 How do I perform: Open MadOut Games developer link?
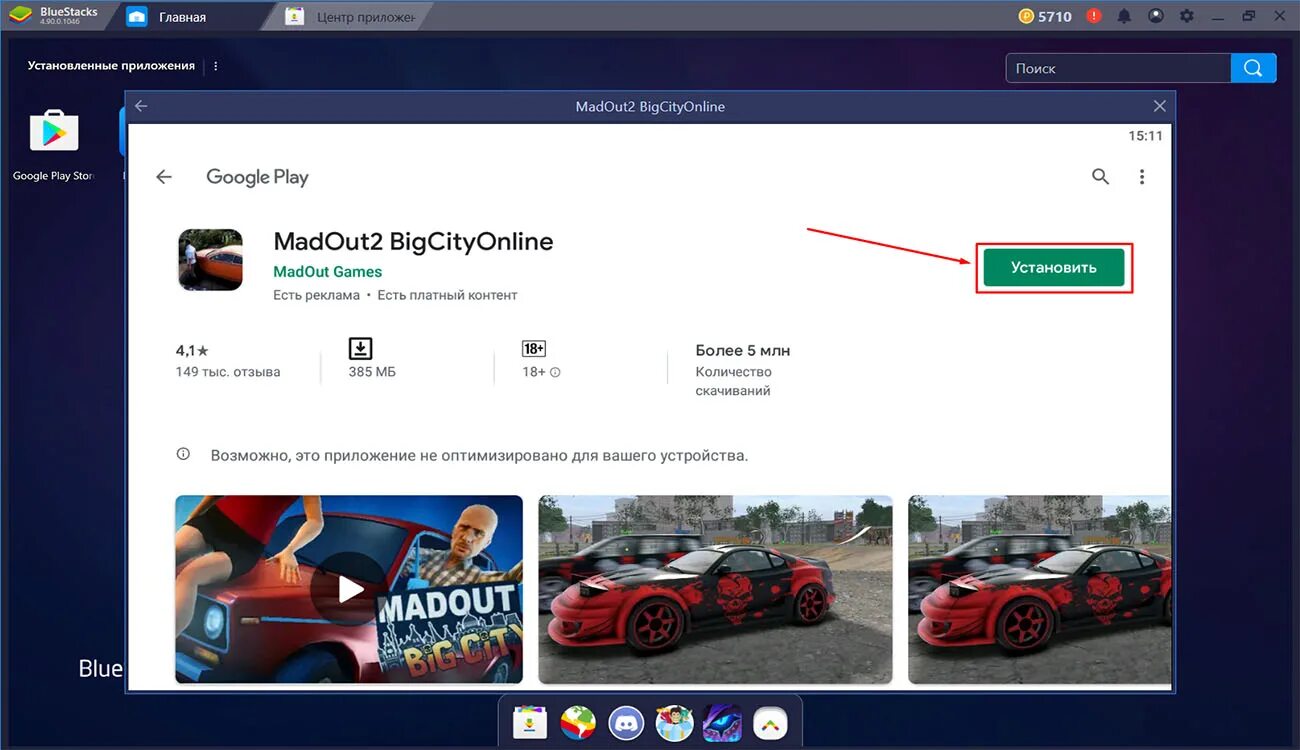tap(327, 272)
